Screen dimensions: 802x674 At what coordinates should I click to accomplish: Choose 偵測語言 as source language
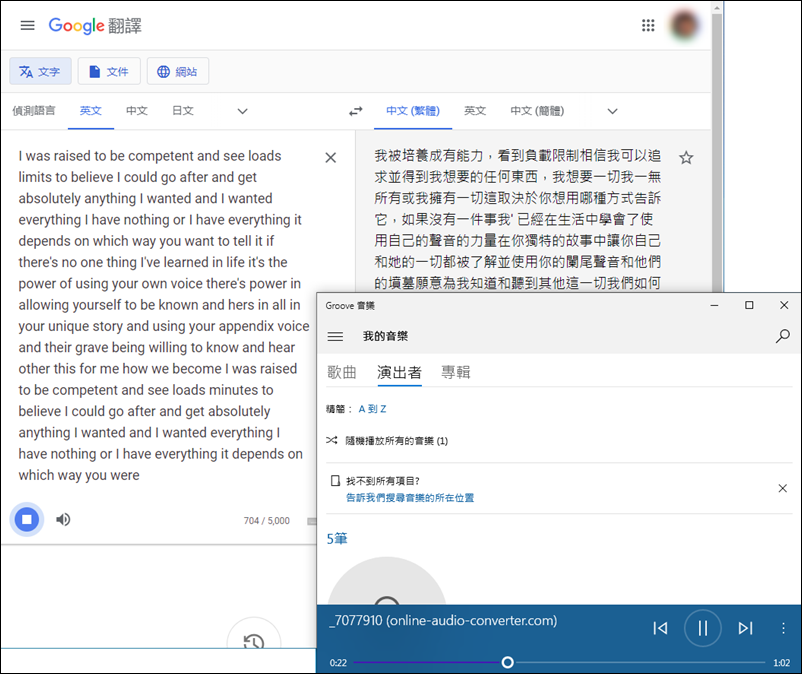(x=34, y=110)
